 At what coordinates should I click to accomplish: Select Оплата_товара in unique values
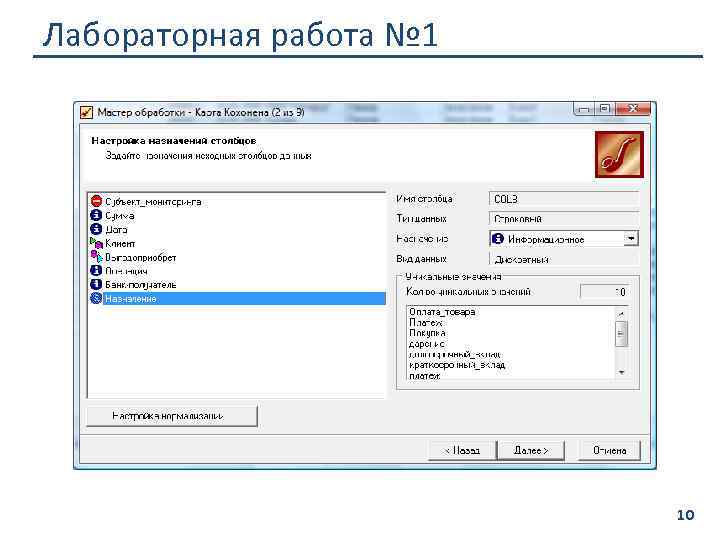click(442, 312)
